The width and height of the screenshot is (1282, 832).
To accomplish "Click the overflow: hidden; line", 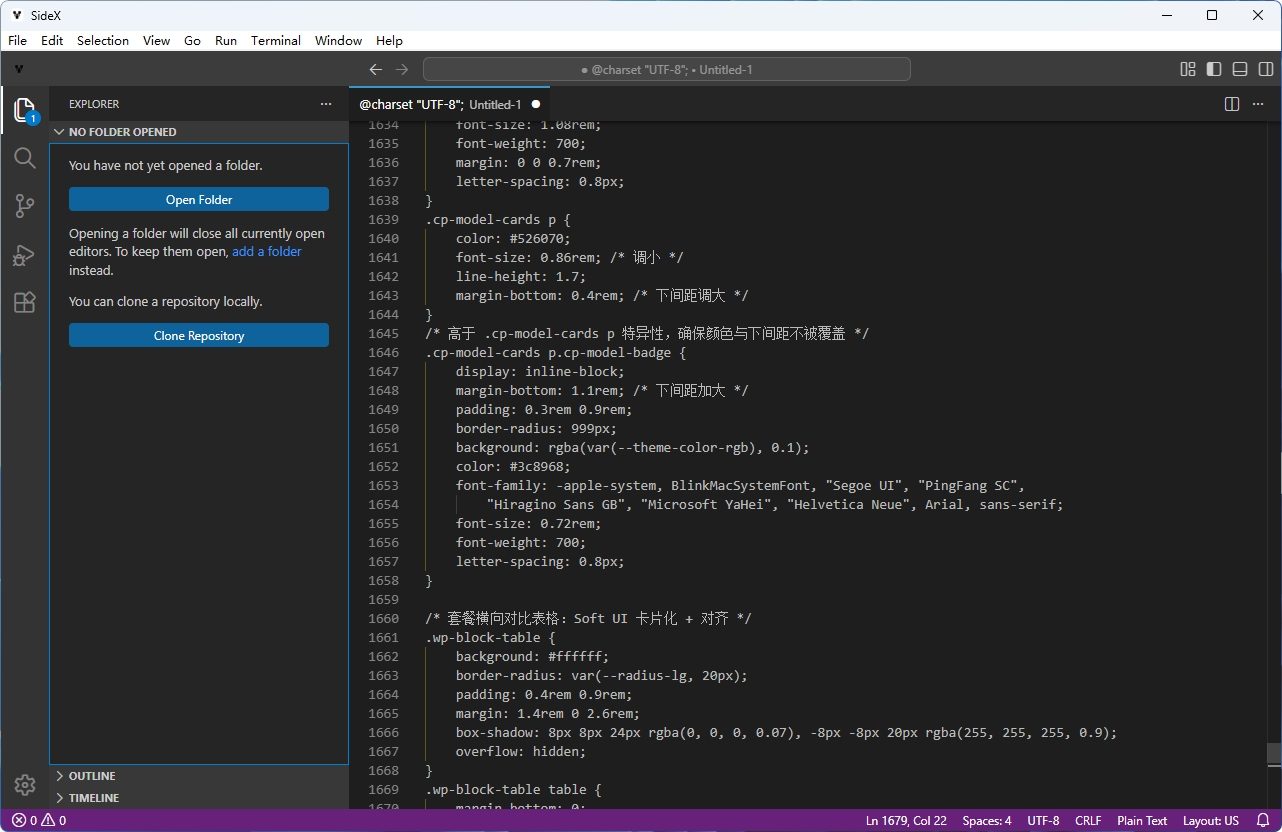I will pos(521,751).
